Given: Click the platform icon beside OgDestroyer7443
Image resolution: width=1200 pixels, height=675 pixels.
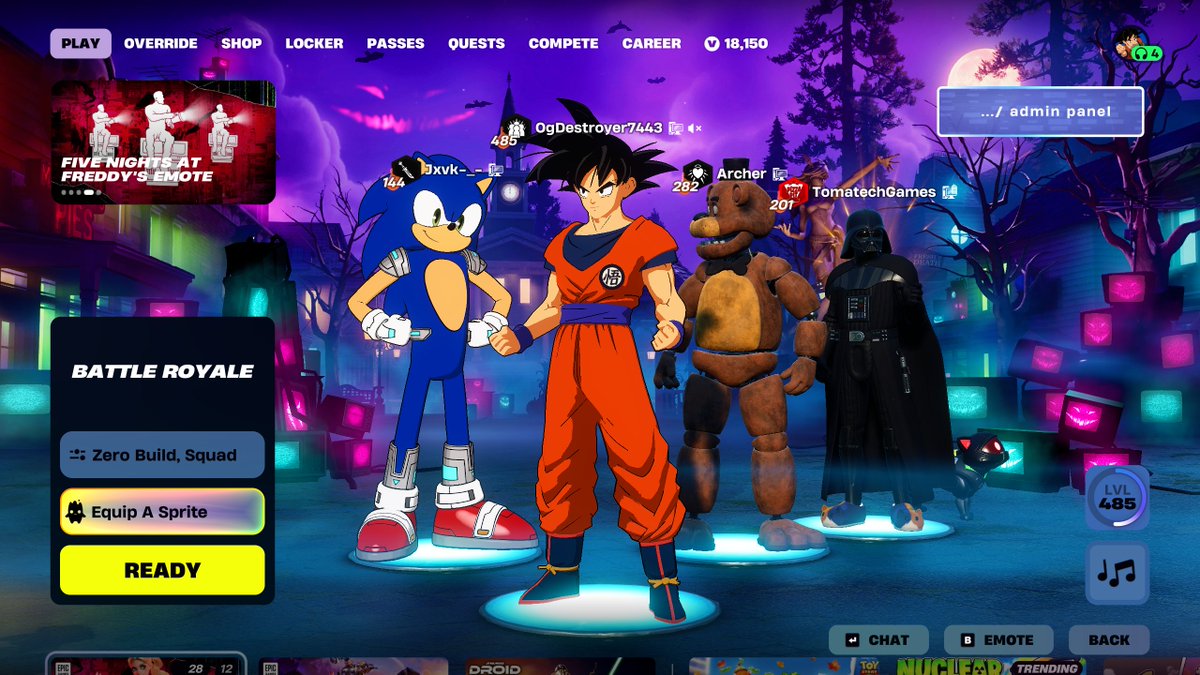Looking at the screenshot, I should pyautogui.click(x=676, y=128).
